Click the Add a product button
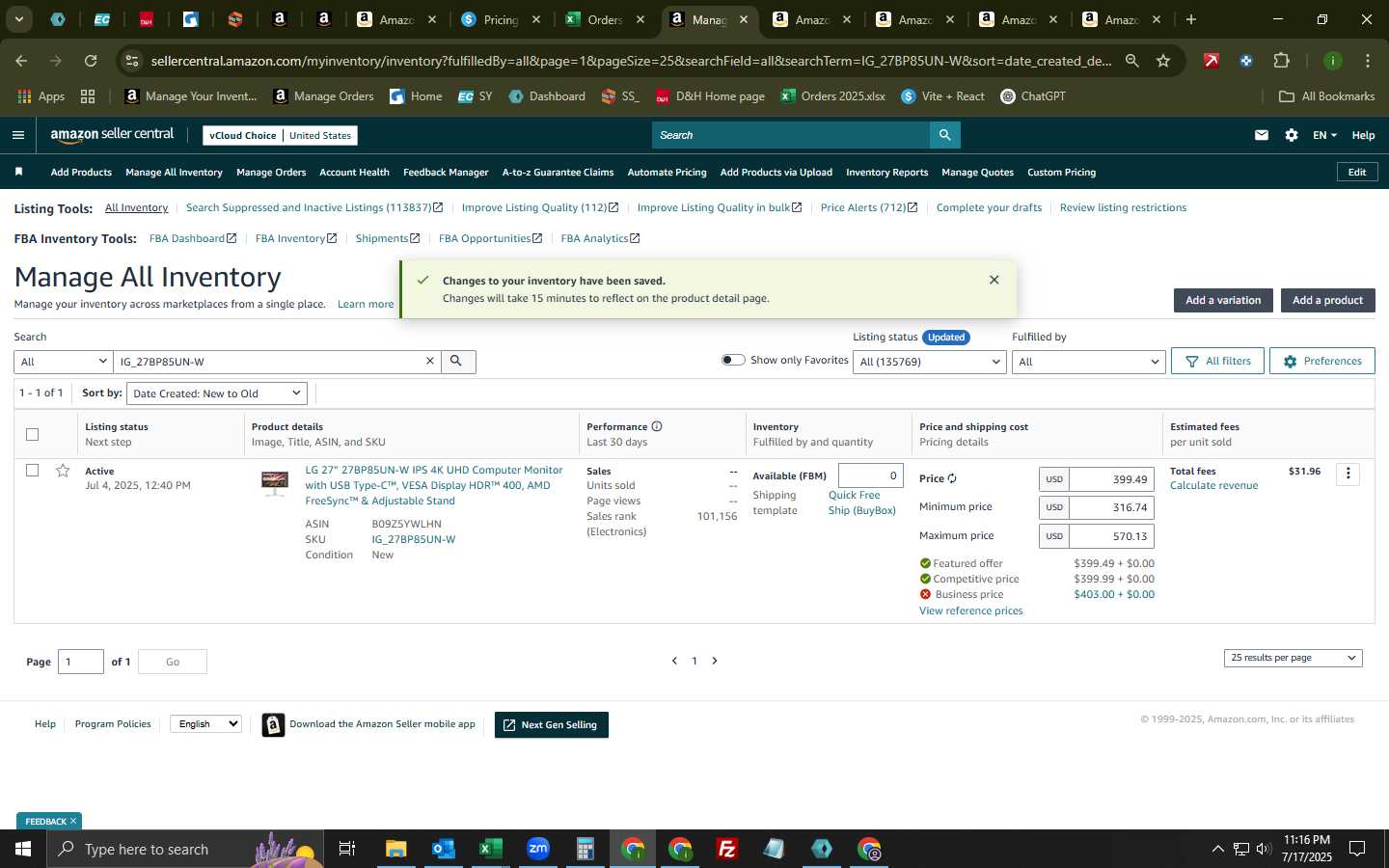The height and width of the screenshot is (868, 1389). [1327, 300]
